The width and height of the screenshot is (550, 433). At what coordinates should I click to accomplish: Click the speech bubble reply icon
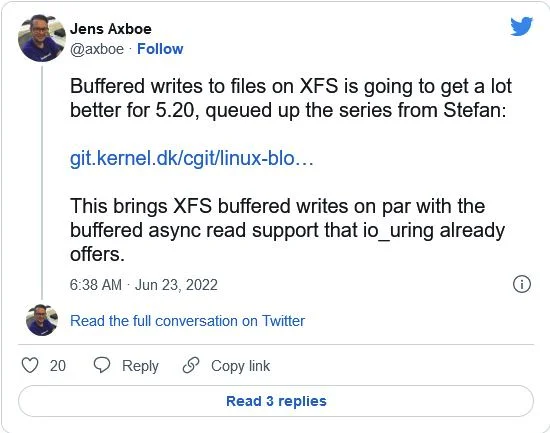coord(102,365)
